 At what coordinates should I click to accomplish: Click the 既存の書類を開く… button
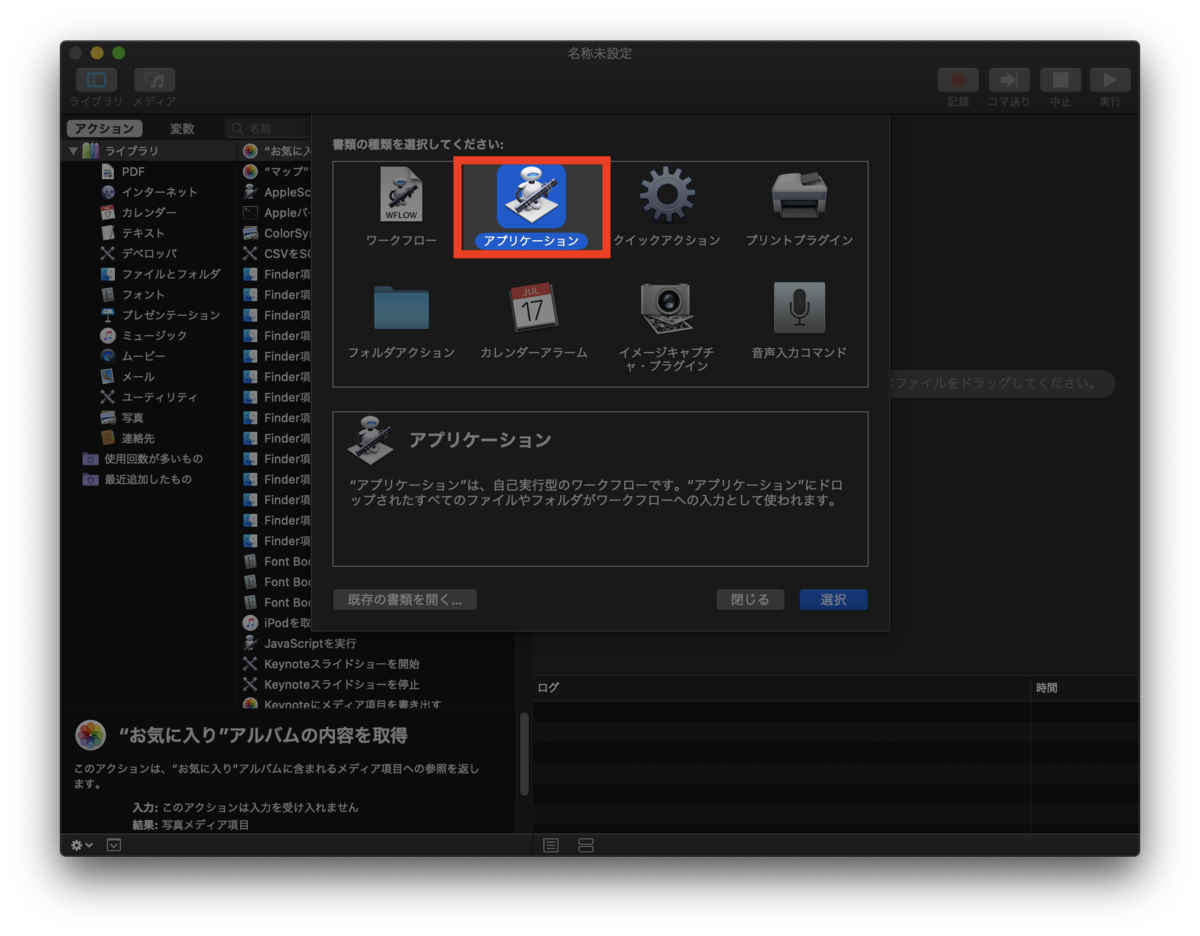coord(405,599)
